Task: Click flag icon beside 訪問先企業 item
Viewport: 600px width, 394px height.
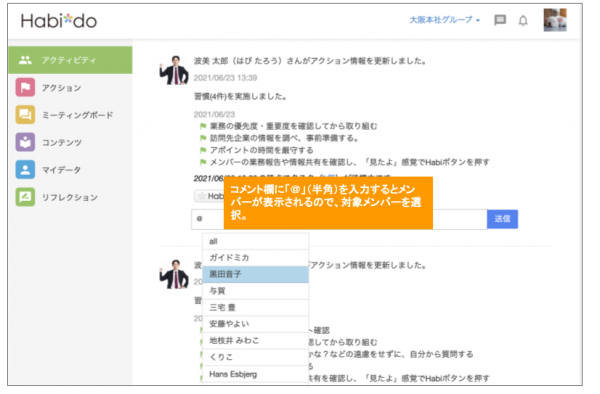Action: coord(203,138)
